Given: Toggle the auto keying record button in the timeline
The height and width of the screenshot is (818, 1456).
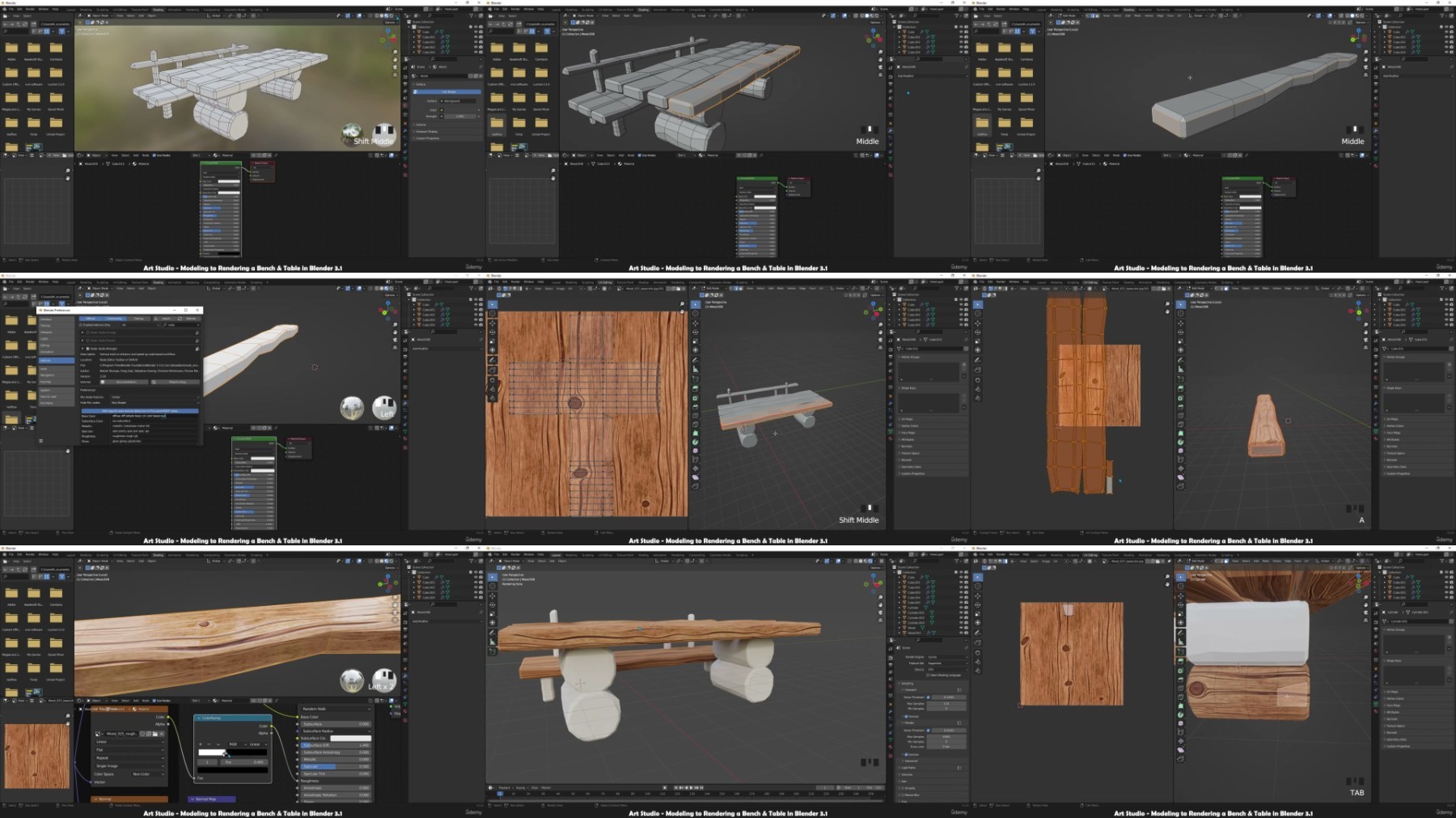Looking at the screenshot, I should click(x=665, y=787).
